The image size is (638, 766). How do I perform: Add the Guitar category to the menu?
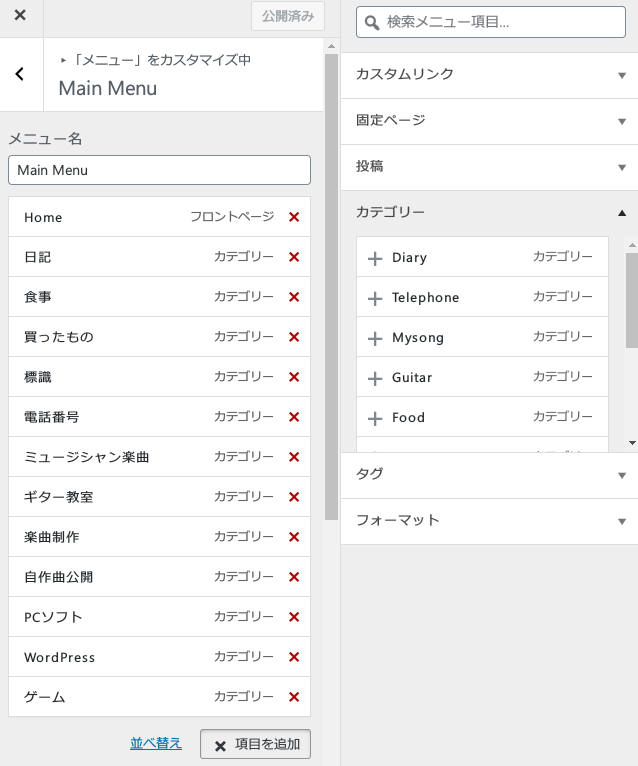pos(375,378)
